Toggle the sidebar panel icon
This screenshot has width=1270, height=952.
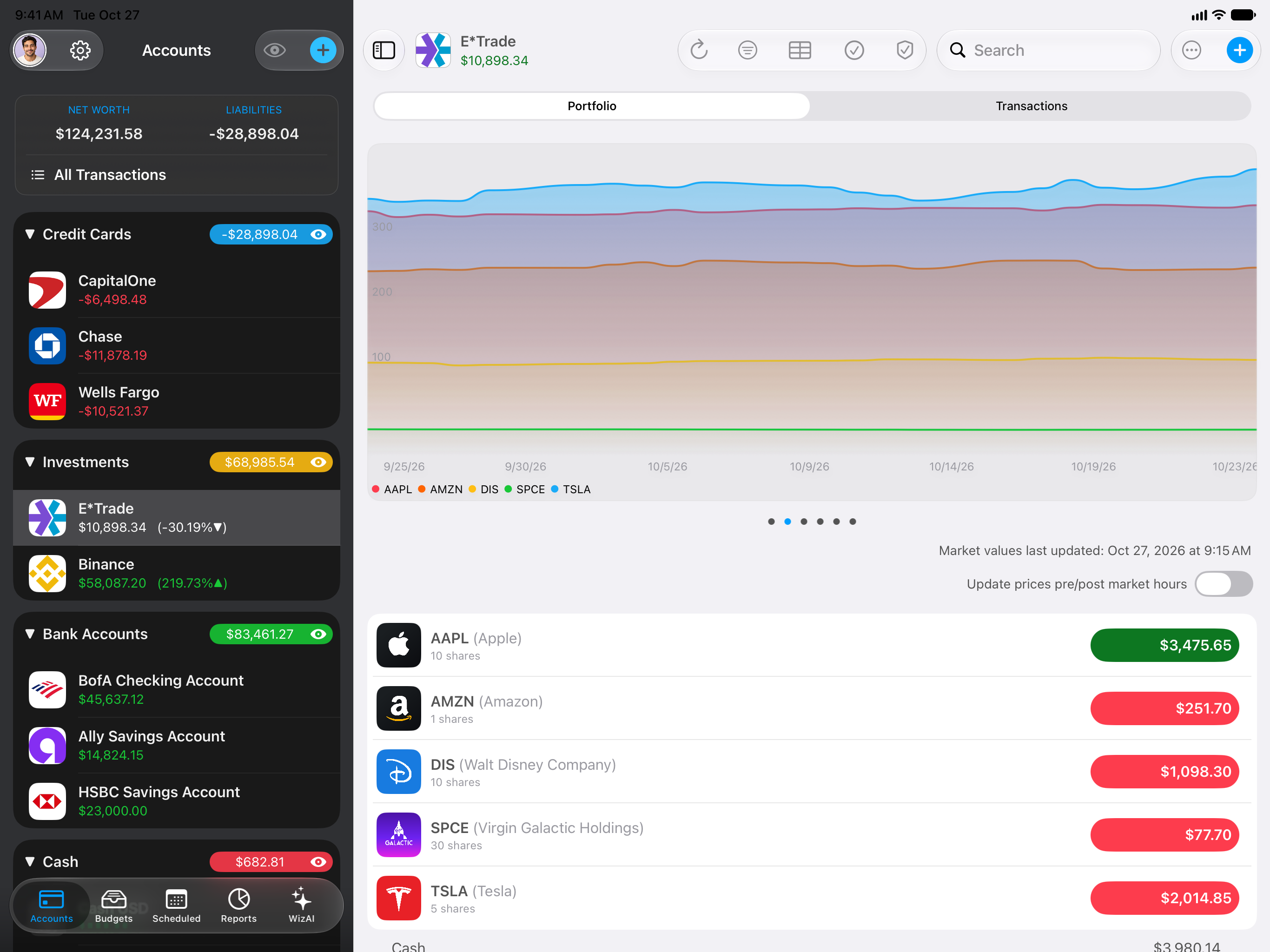[x=384, y=51]
